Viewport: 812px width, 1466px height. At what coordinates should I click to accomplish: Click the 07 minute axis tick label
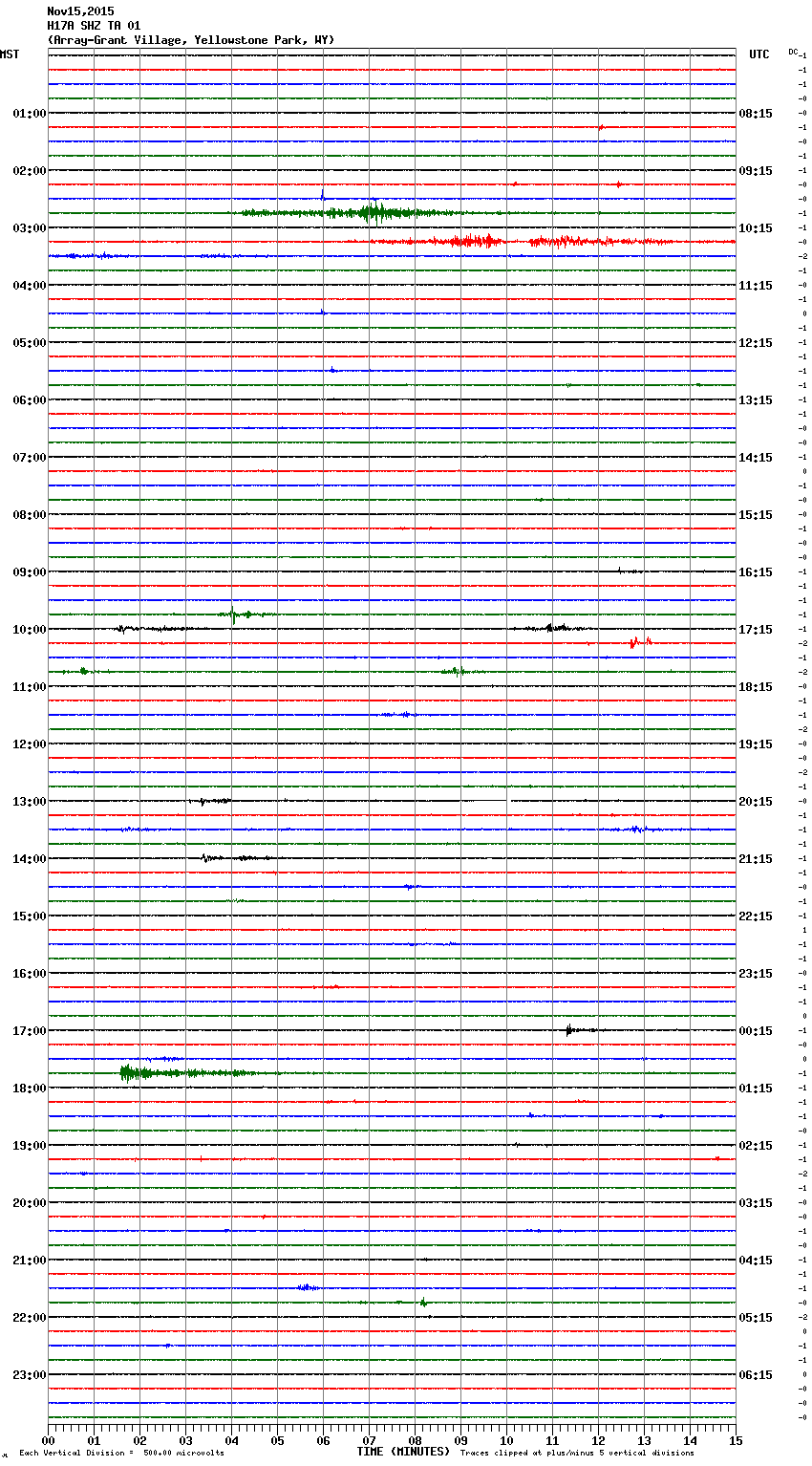click(369, 1440)
